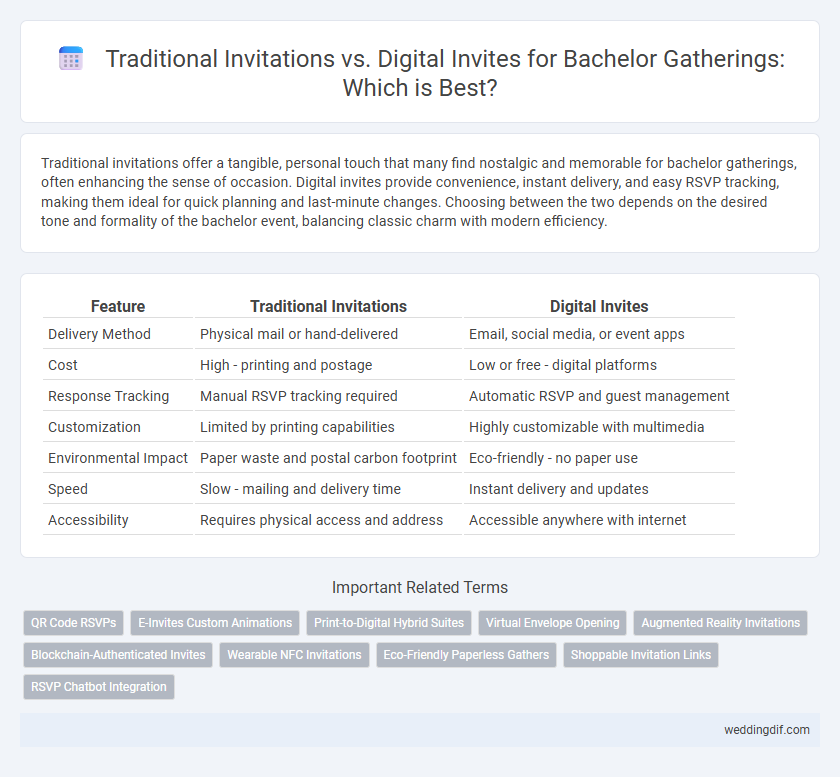Click the Wearable NFC Invitations tag
The width and height of the screenshot is (840, 777).
pos(294,655)
